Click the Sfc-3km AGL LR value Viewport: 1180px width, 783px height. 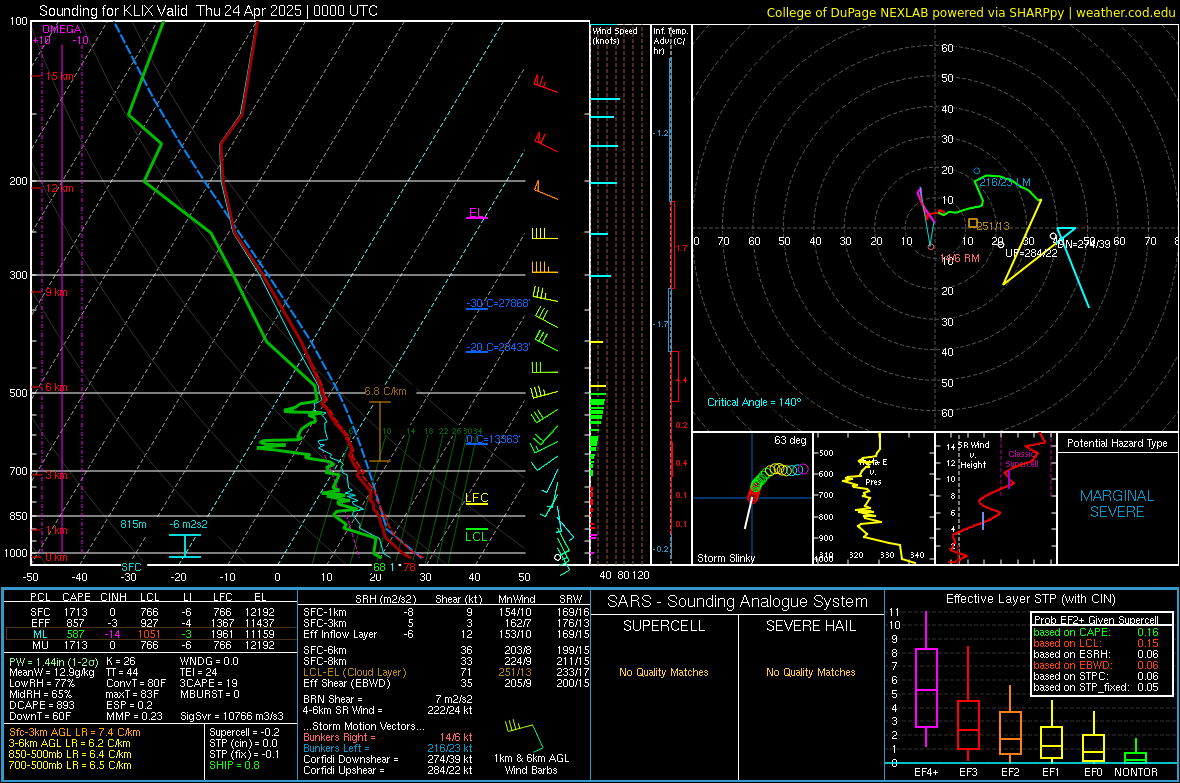click(75, 732)
